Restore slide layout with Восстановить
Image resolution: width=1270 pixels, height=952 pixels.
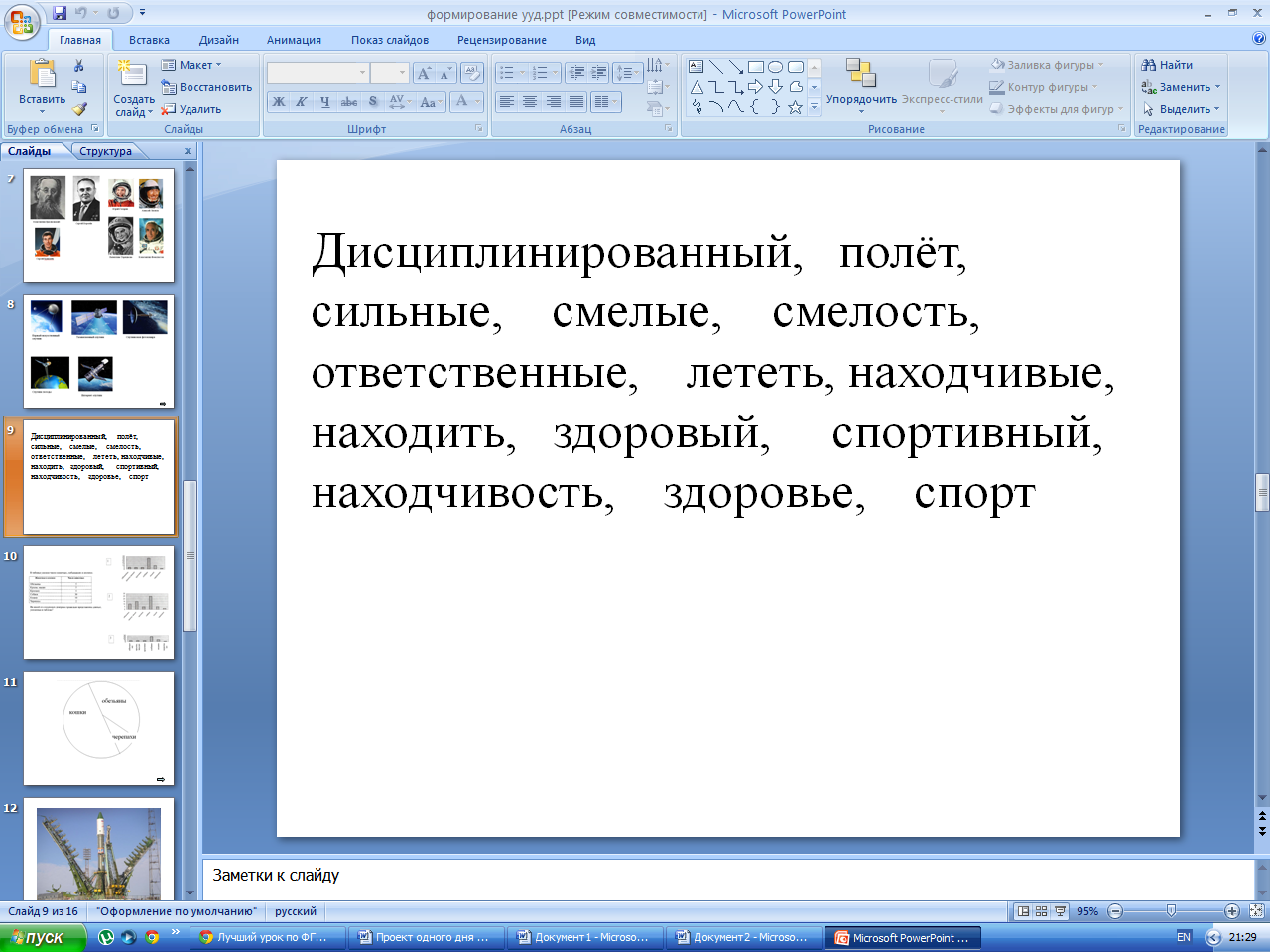tap(207, 87)
